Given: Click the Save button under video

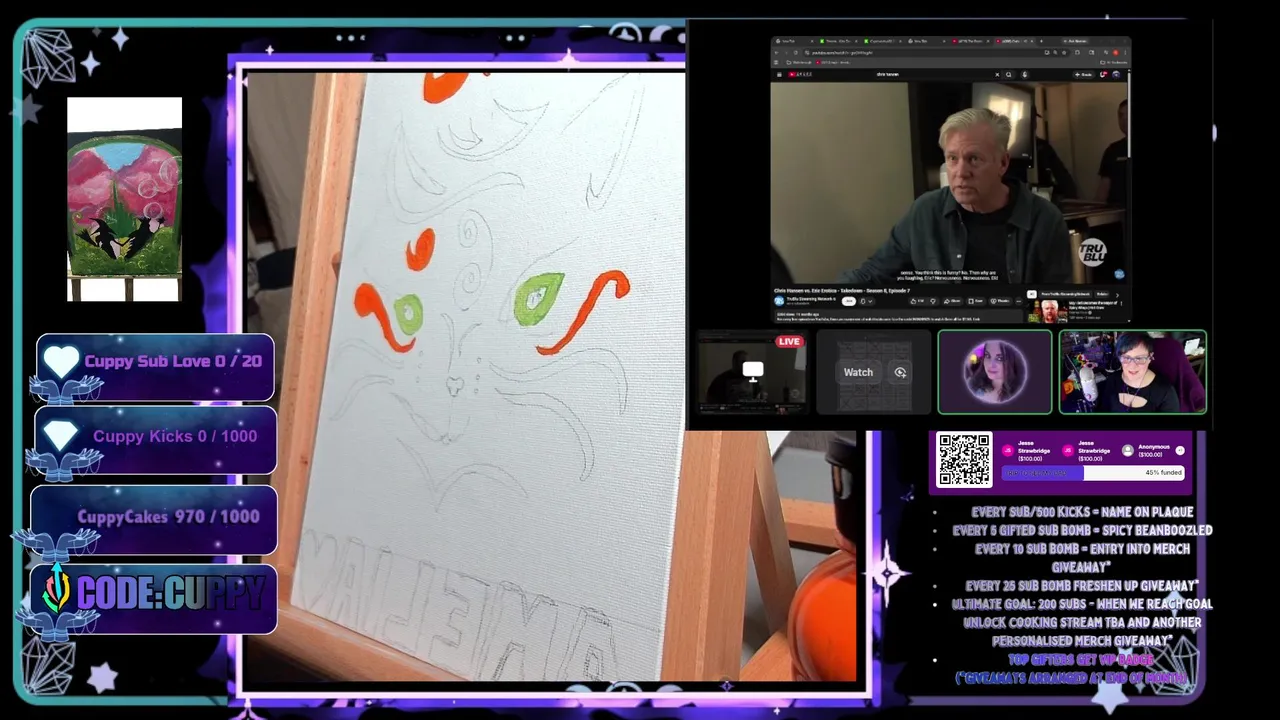Looking at the screenshot, I should tap(975, 301).
